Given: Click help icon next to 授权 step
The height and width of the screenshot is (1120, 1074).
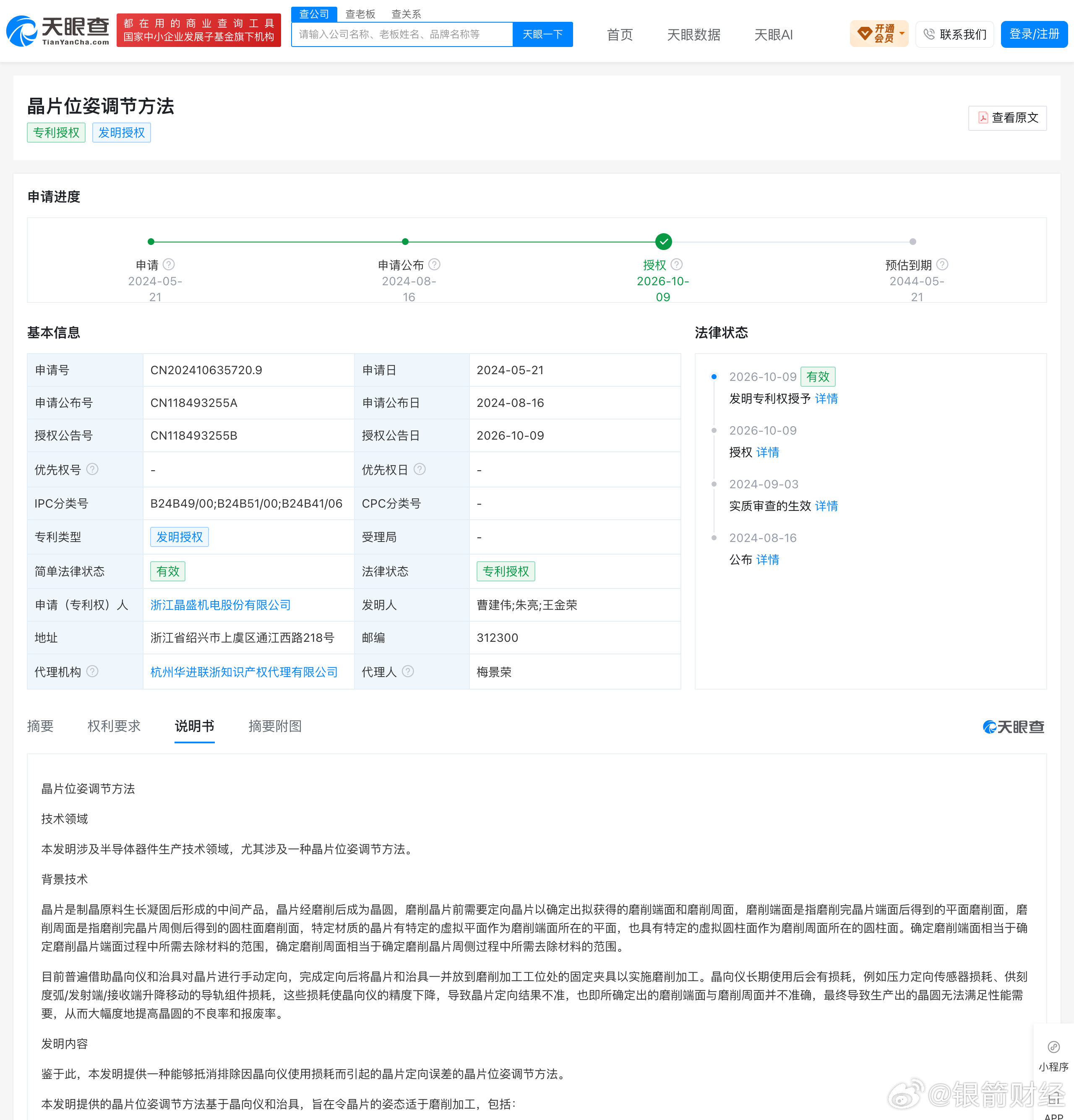Looking at the screenshot, I should [x=677, y=265].
